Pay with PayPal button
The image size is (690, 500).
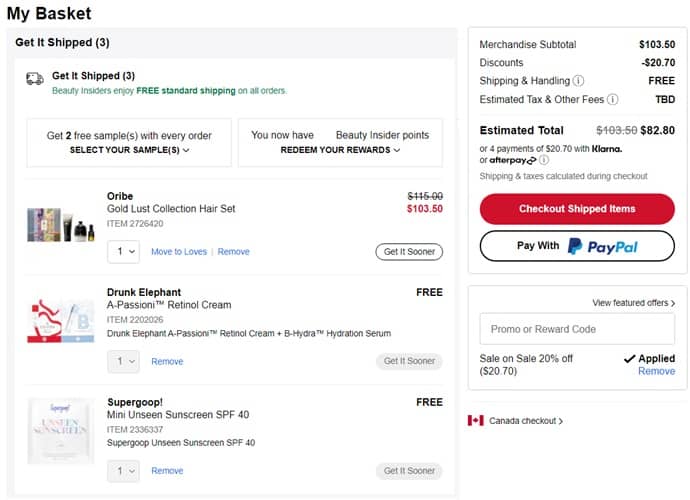tap(577, 246)
